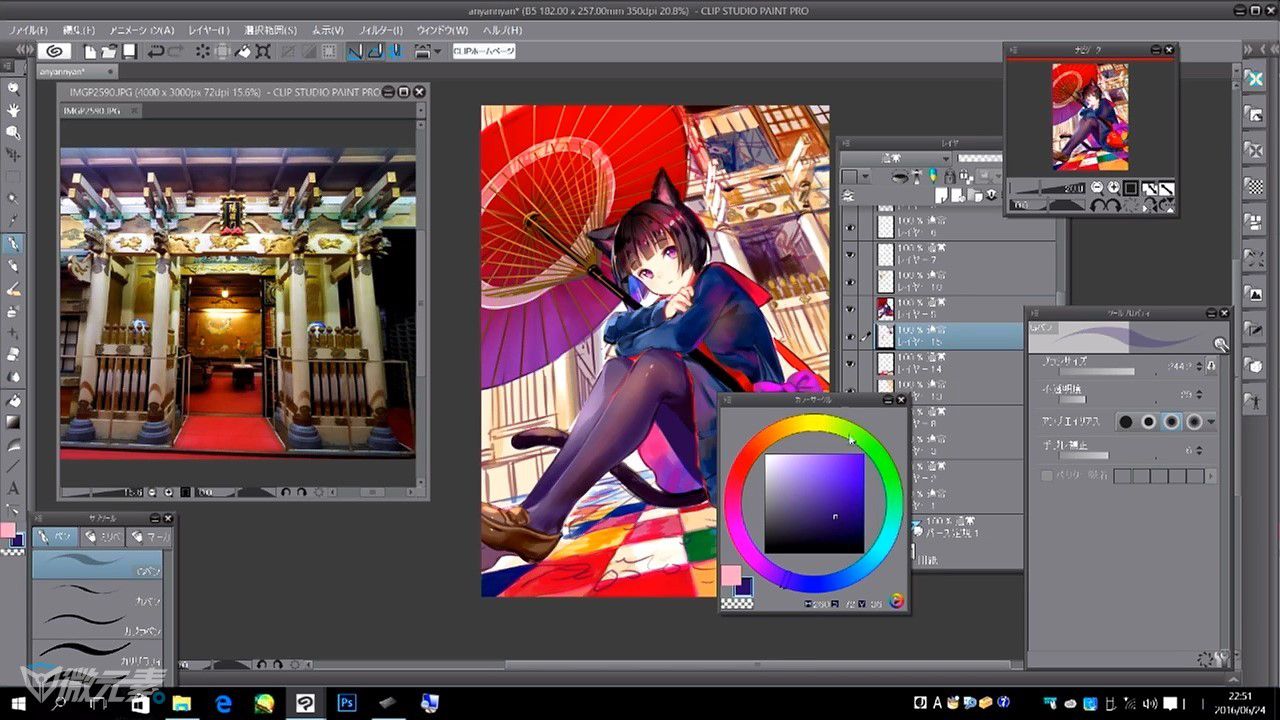
Task: Click the top icon in right sidebar dock
Action: pyautogui.click(x=1254, y=78)
